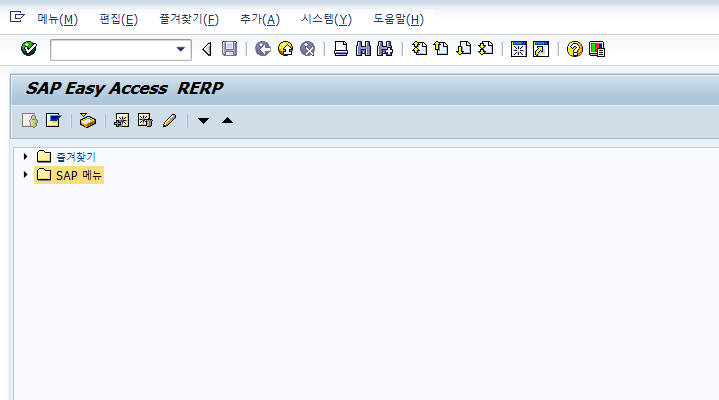Go to Last Page icon

point(486,48)
